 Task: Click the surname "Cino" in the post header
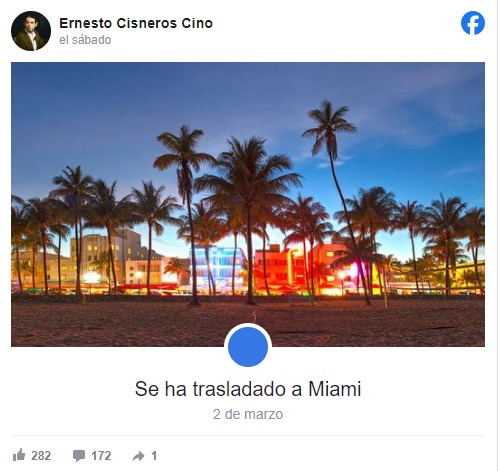tap(197, 23)
